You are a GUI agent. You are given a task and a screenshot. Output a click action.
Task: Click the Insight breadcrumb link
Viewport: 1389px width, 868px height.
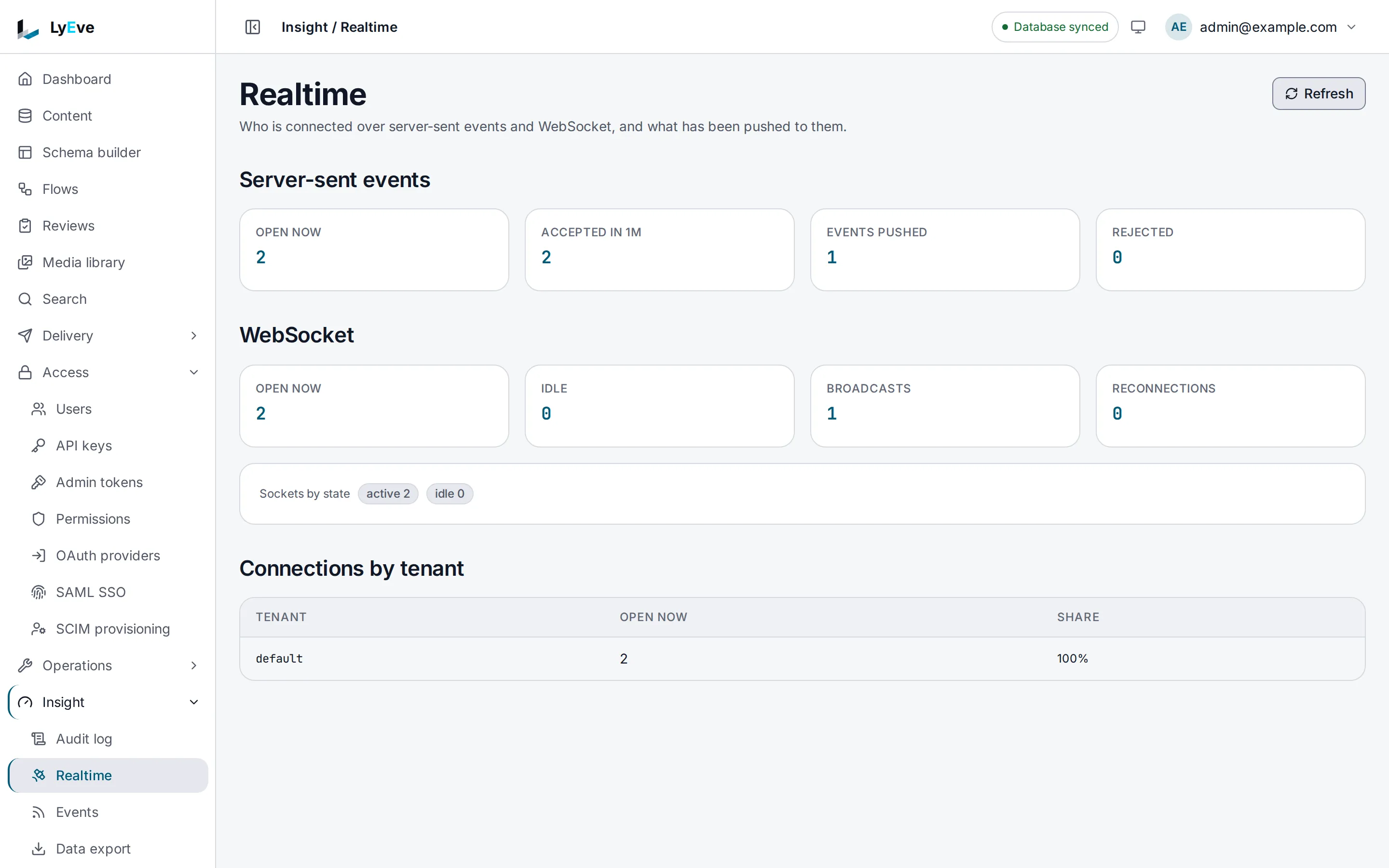coord(304,27)
